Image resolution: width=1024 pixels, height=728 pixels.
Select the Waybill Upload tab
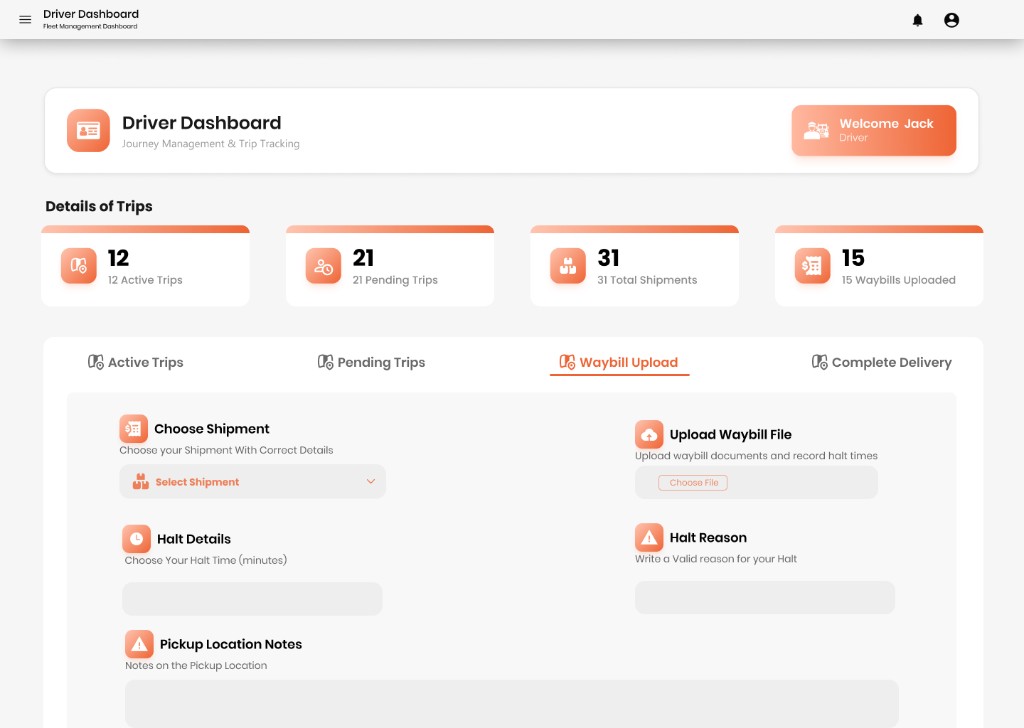619,362
